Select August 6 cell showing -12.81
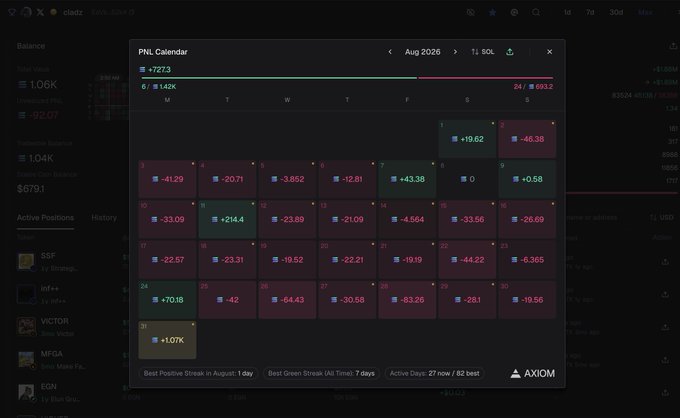The height and width of the screenshot is (418, 680). point(347,179)
